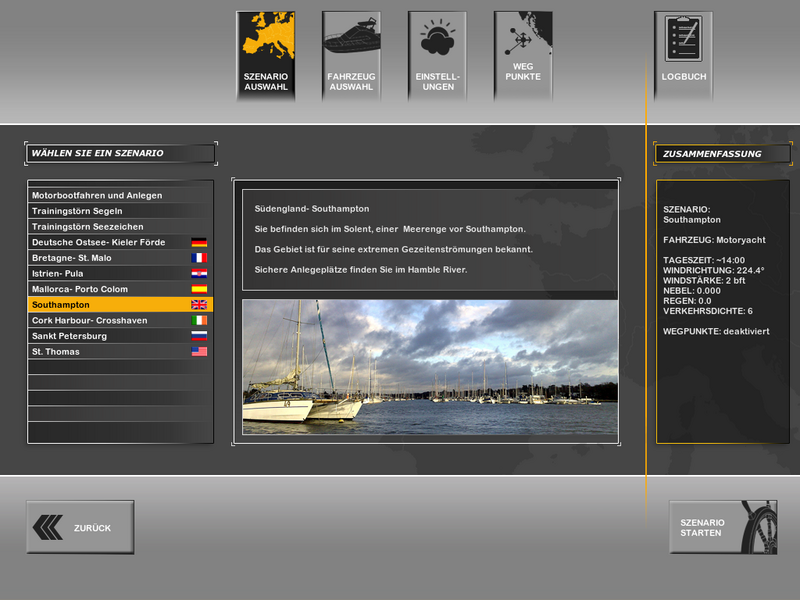Click the Croatian flag beside Istrien- Pula
The height and width of the screenshot is (600, 800).
point(199,273)
